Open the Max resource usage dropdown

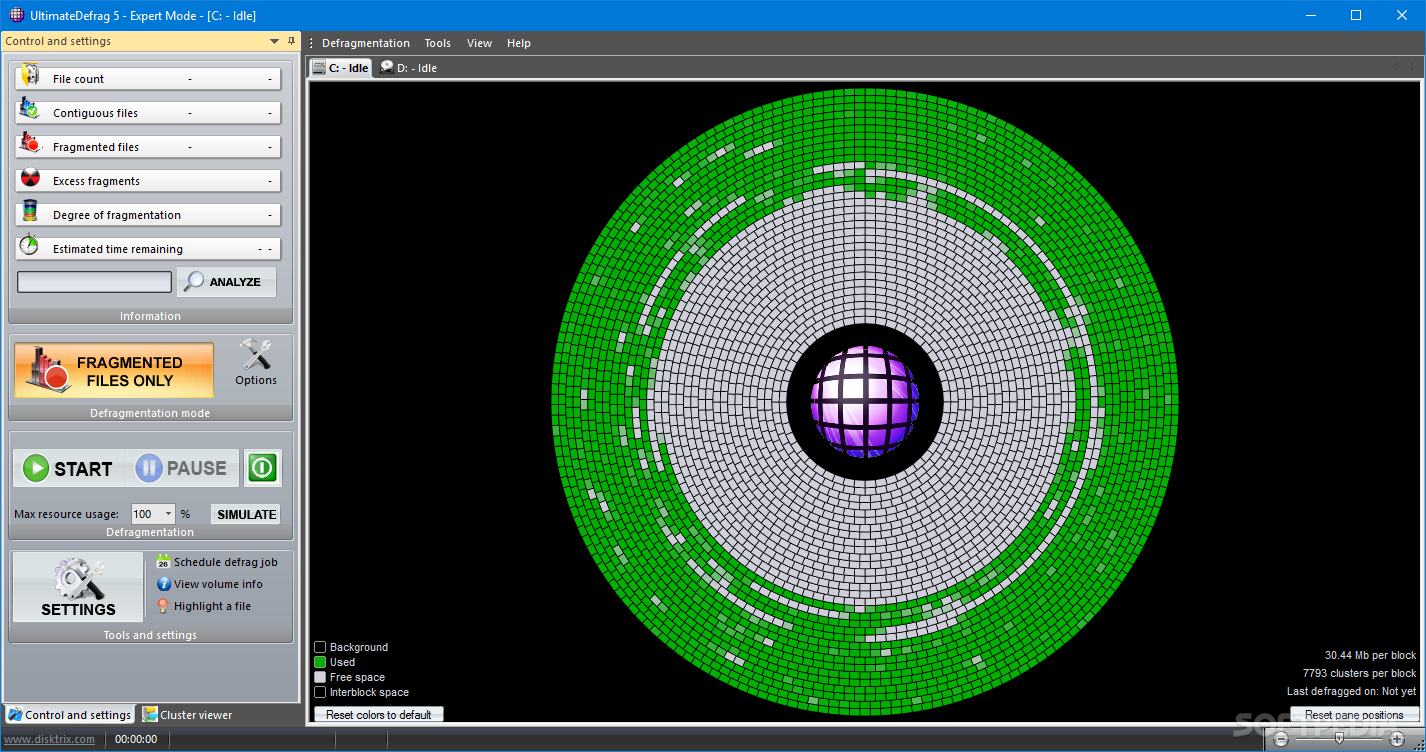coord(168,514)
